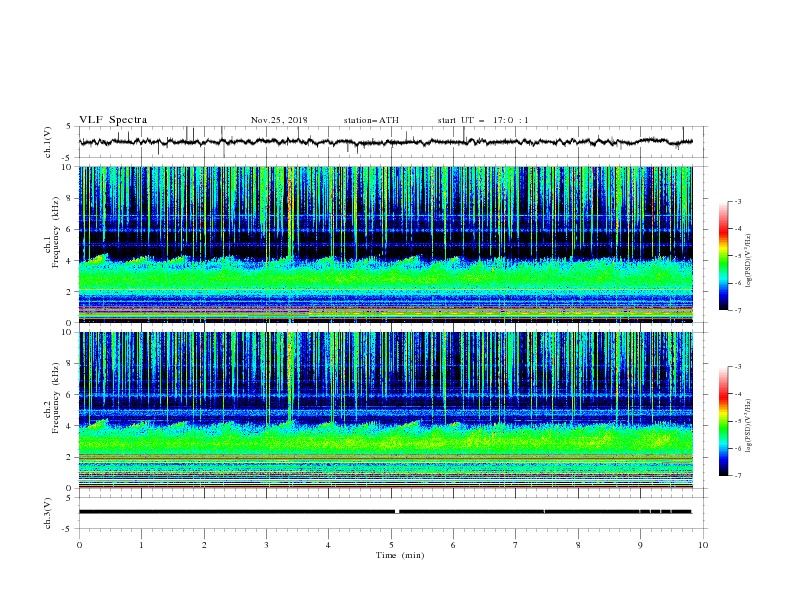The height and width of the screenshot is (612, 792).
Task: Click the ch.2 frequency tick label "8"
Action: pyautogui.click(x=70, y=364)
